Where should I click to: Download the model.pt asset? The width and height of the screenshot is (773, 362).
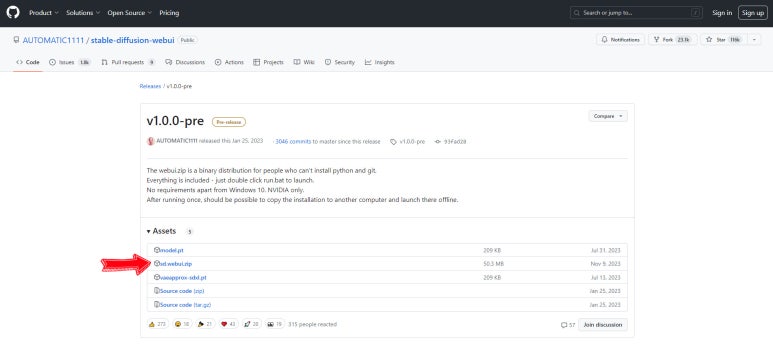click(172, 251)
